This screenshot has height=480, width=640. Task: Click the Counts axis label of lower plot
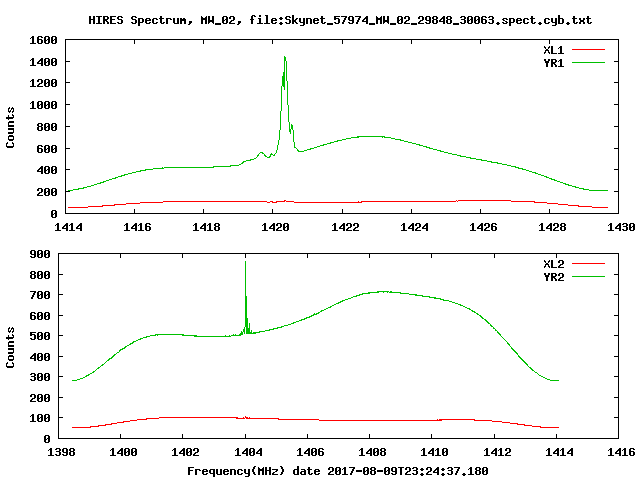(x=11, y=347)
